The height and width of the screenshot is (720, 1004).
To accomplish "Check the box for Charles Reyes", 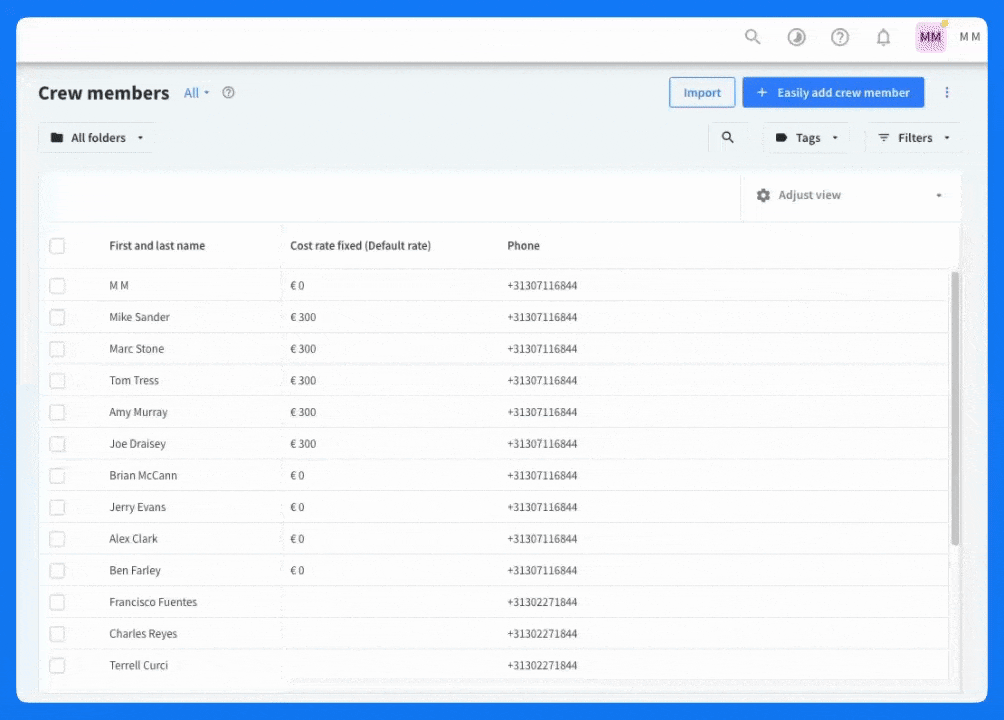I will (x=57, y=634).
